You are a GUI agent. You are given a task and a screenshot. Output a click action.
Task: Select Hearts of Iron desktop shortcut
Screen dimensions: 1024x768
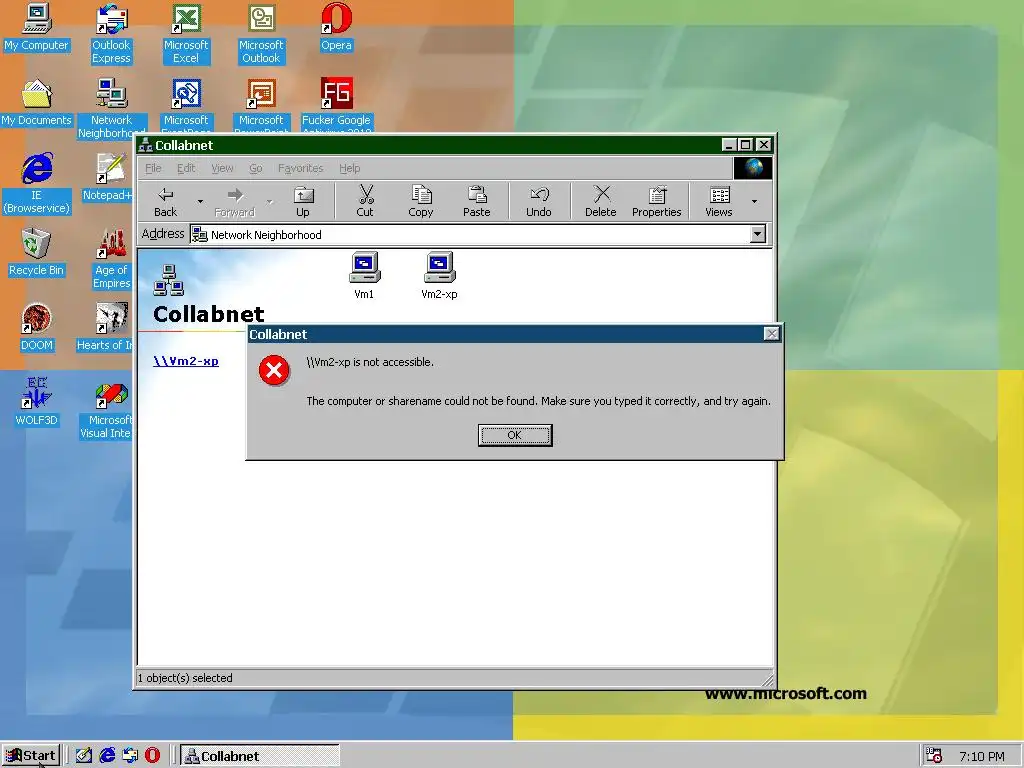point(106,327)
